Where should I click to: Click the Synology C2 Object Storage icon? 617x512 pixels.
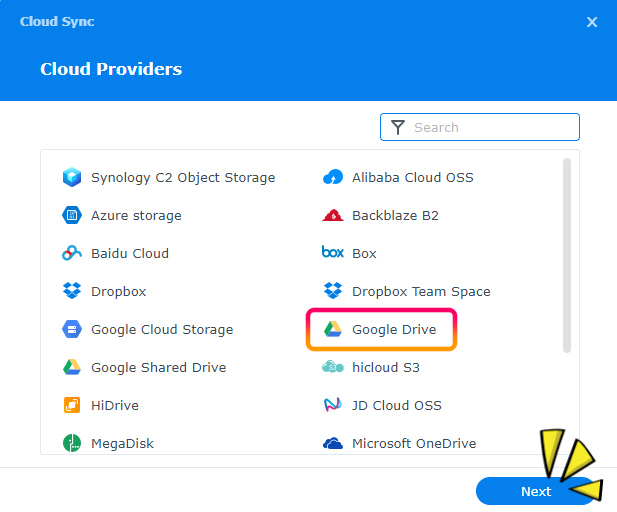click(72, 177)
